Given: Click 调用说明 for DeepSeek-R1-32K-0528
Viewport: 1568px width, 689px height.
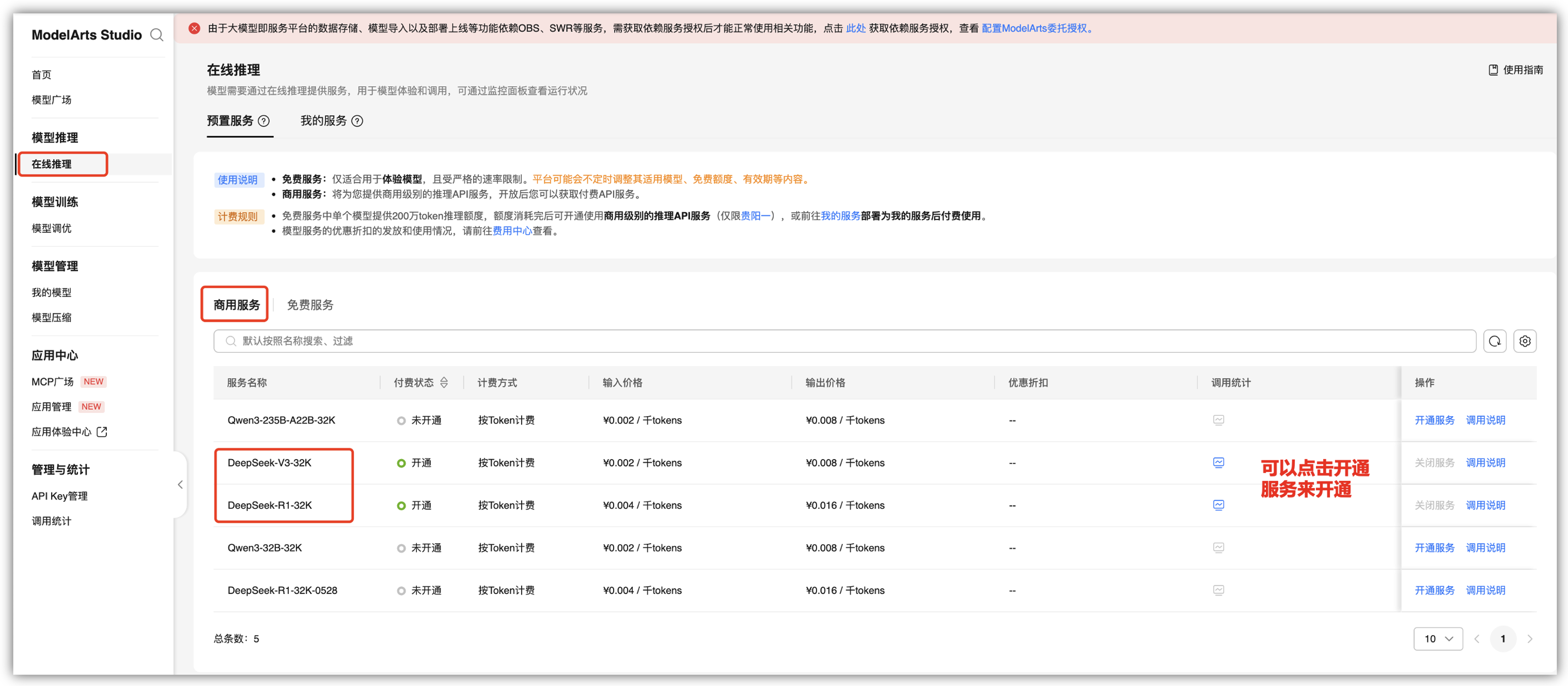Looking at the screenshot, I should 1486,591.
